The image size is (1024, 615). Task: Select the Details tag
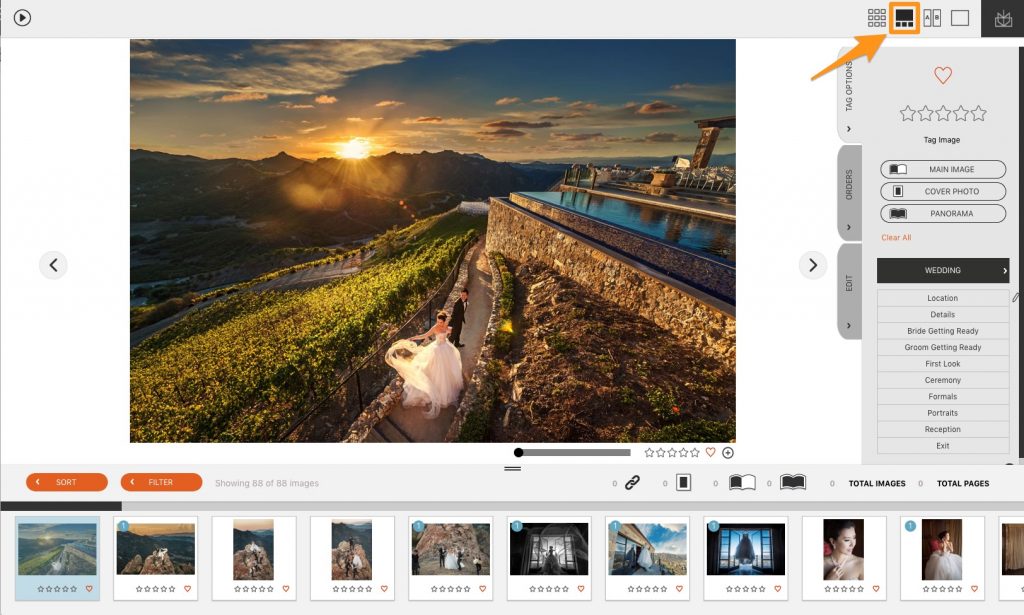click(x=943, y=314)
